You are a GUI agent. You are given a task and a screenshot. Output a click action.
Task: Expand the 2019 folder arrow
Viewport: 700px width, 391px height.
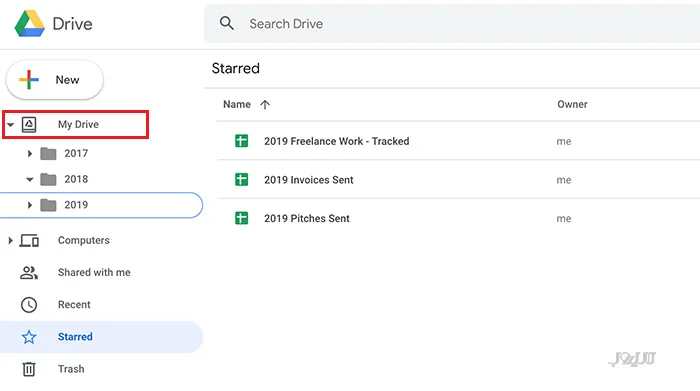click(29, 205)
